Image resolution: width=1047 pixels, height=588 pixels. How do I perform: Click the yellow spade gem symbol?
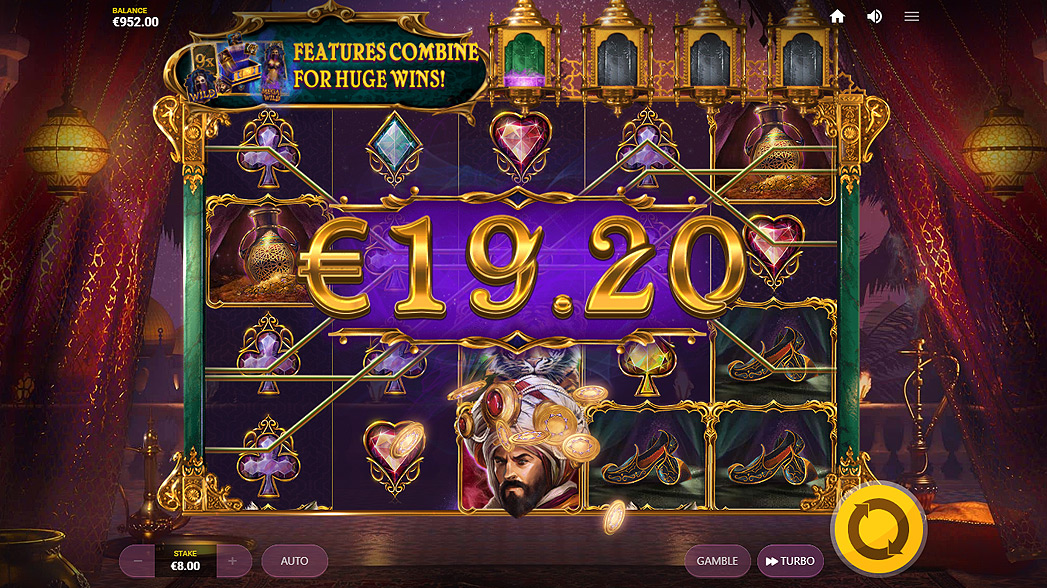(646, 367)
